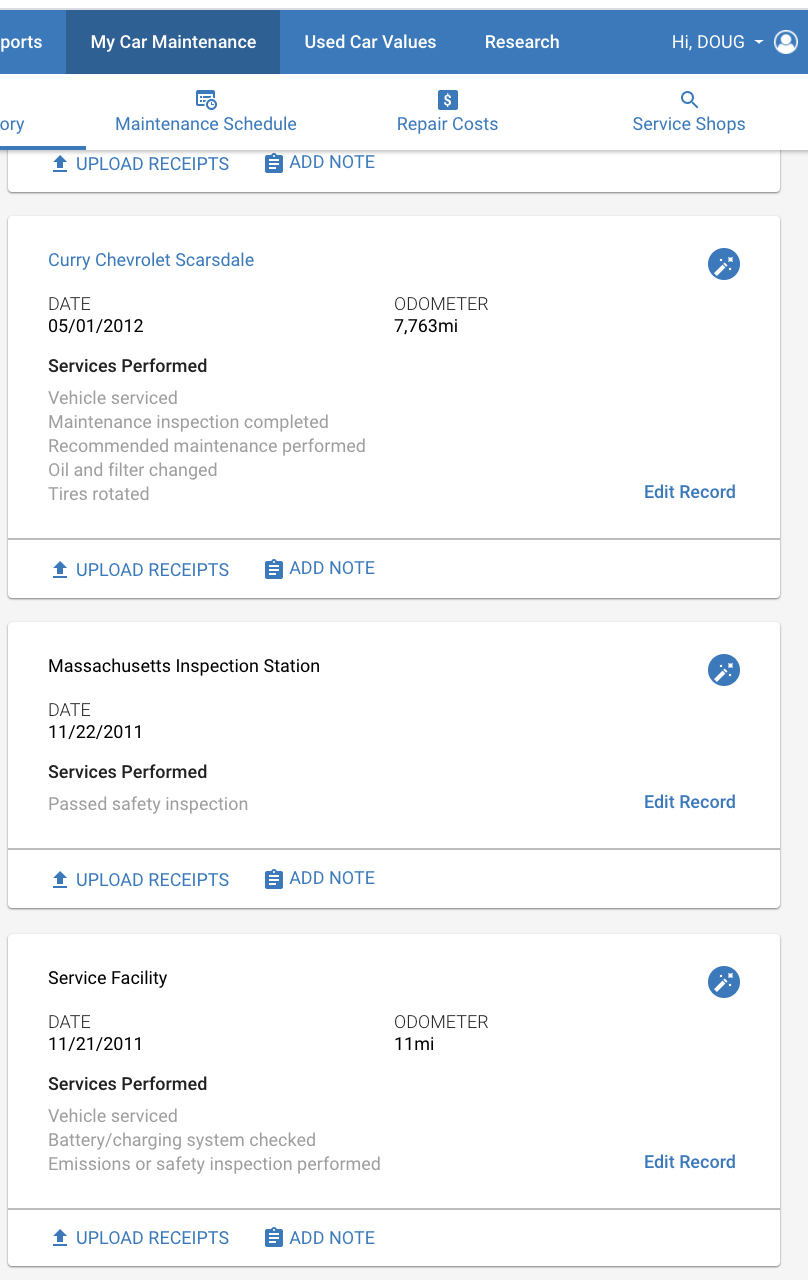Edit Record for 05/01/2012 service

tap(690, 492)
